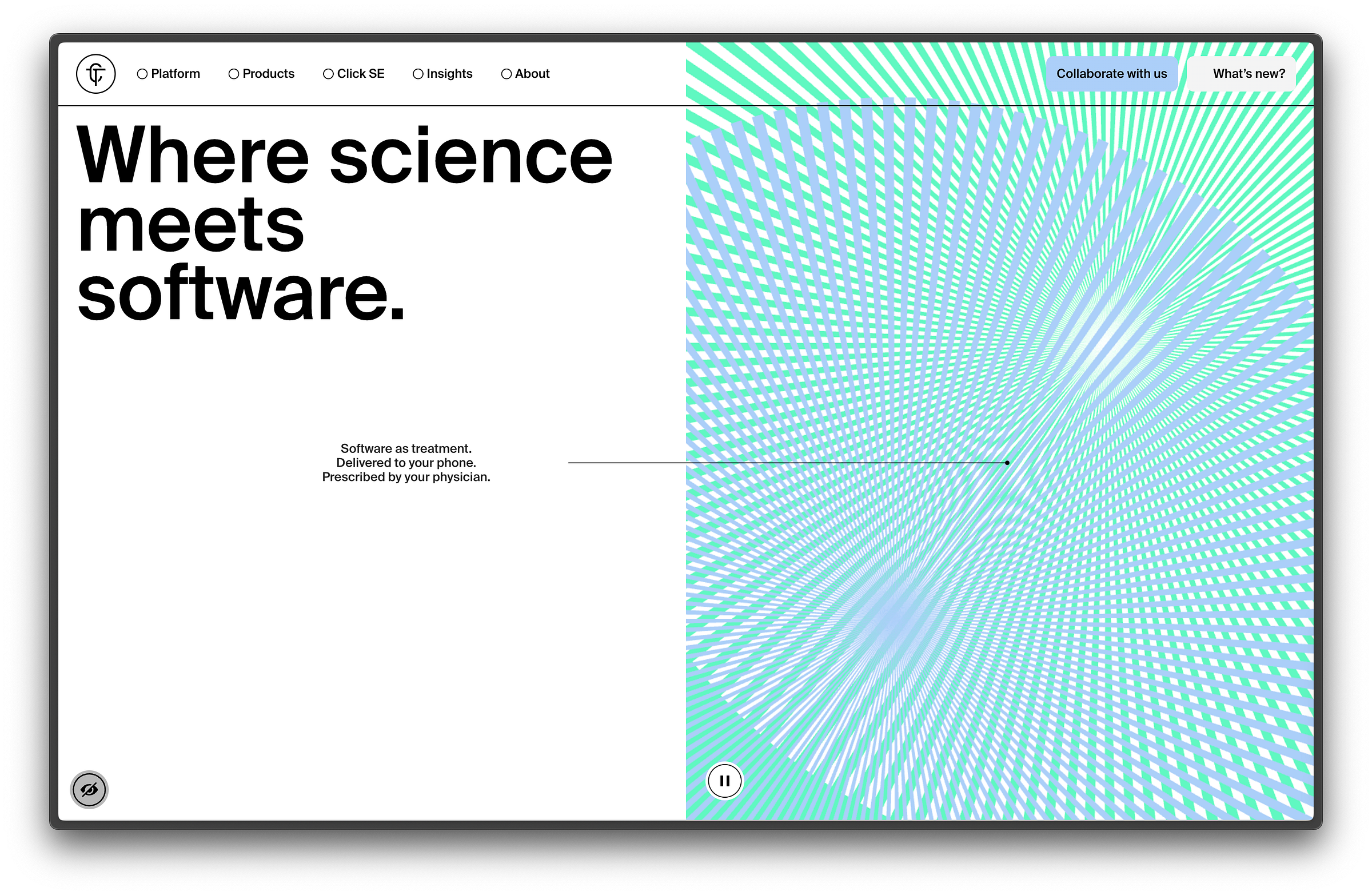This screenshot has width=1372, height=895.
Task: Click the circular company logo icon
Action: pyautogui.click(x=95, y=74)
